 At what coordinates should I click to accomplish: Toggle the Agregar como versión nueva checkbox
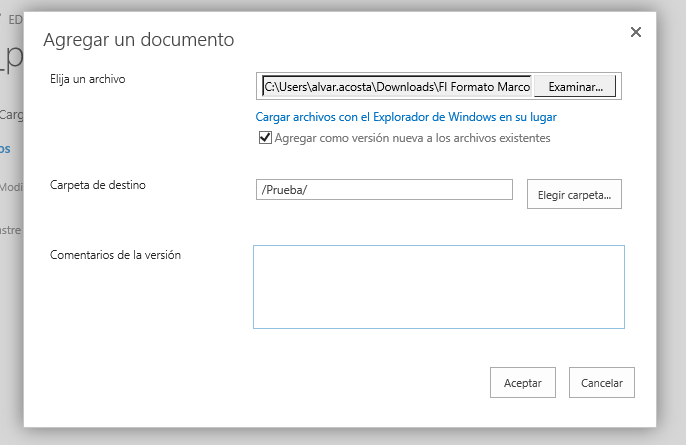pyautogui.click(x=265, y=138)
